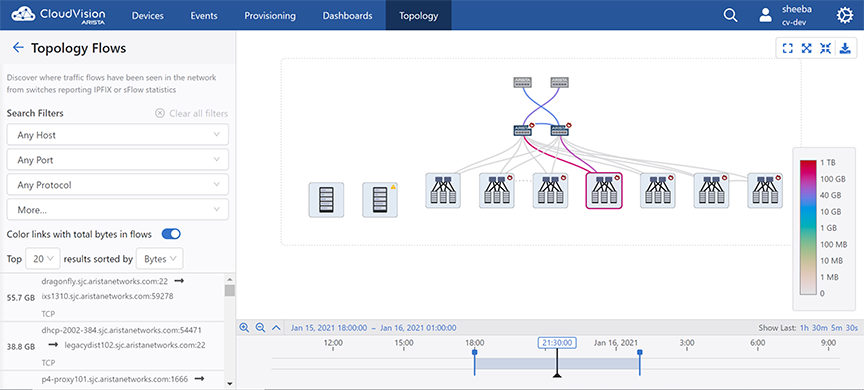Click the Clear all filters icon

160,113
